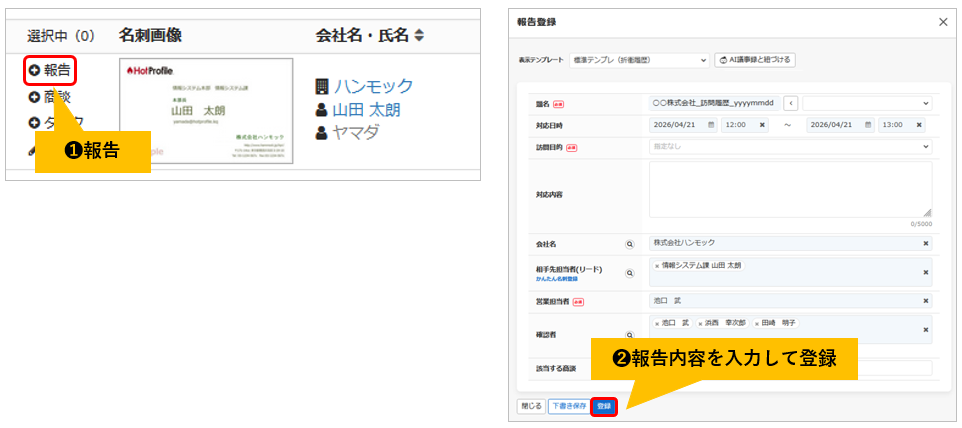Remove the 田崎 明子 tag from 確認者
The image size is (962, 428).
(x=758, y=324)
